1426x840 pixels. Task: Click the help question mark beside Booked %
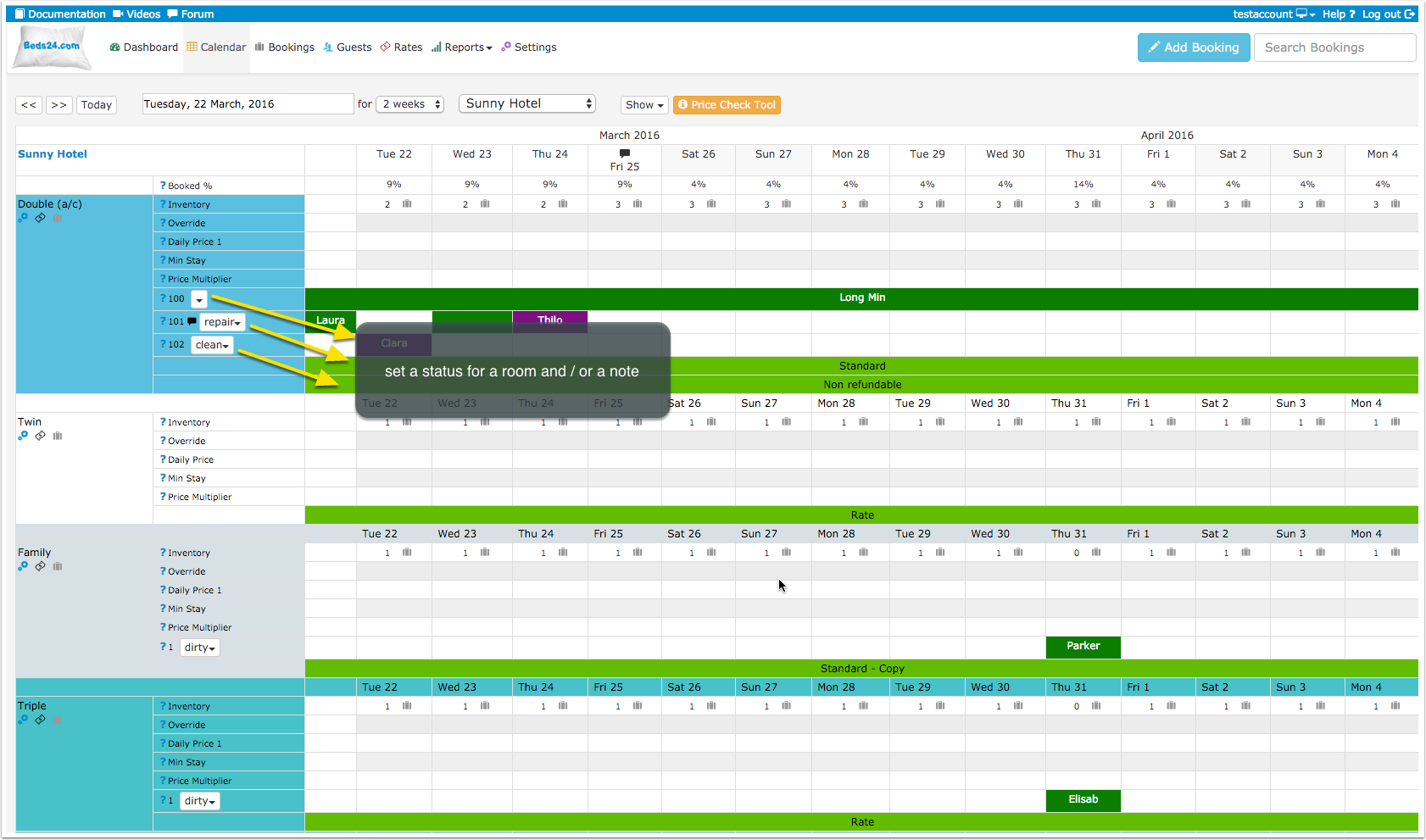pos(163,186)
